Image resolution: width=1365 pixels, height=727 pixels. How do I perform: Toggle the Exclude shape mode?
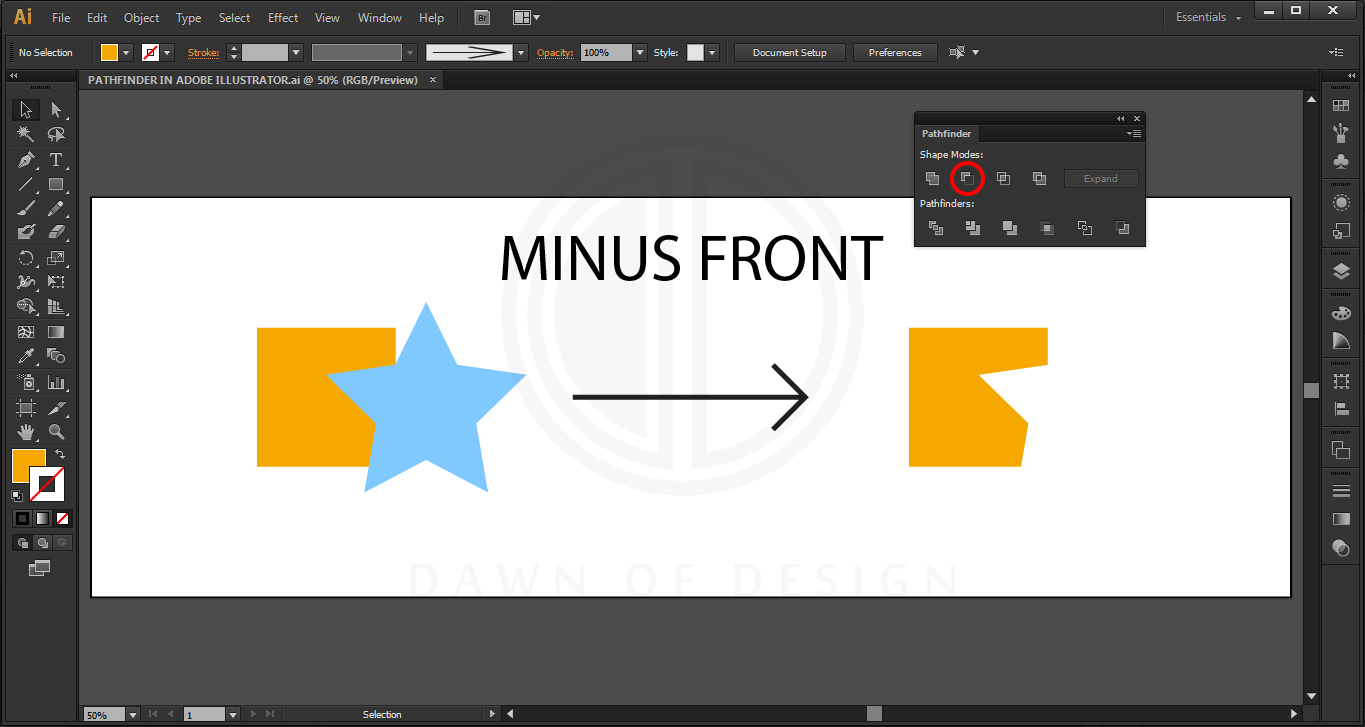[x=1038, y=178]
